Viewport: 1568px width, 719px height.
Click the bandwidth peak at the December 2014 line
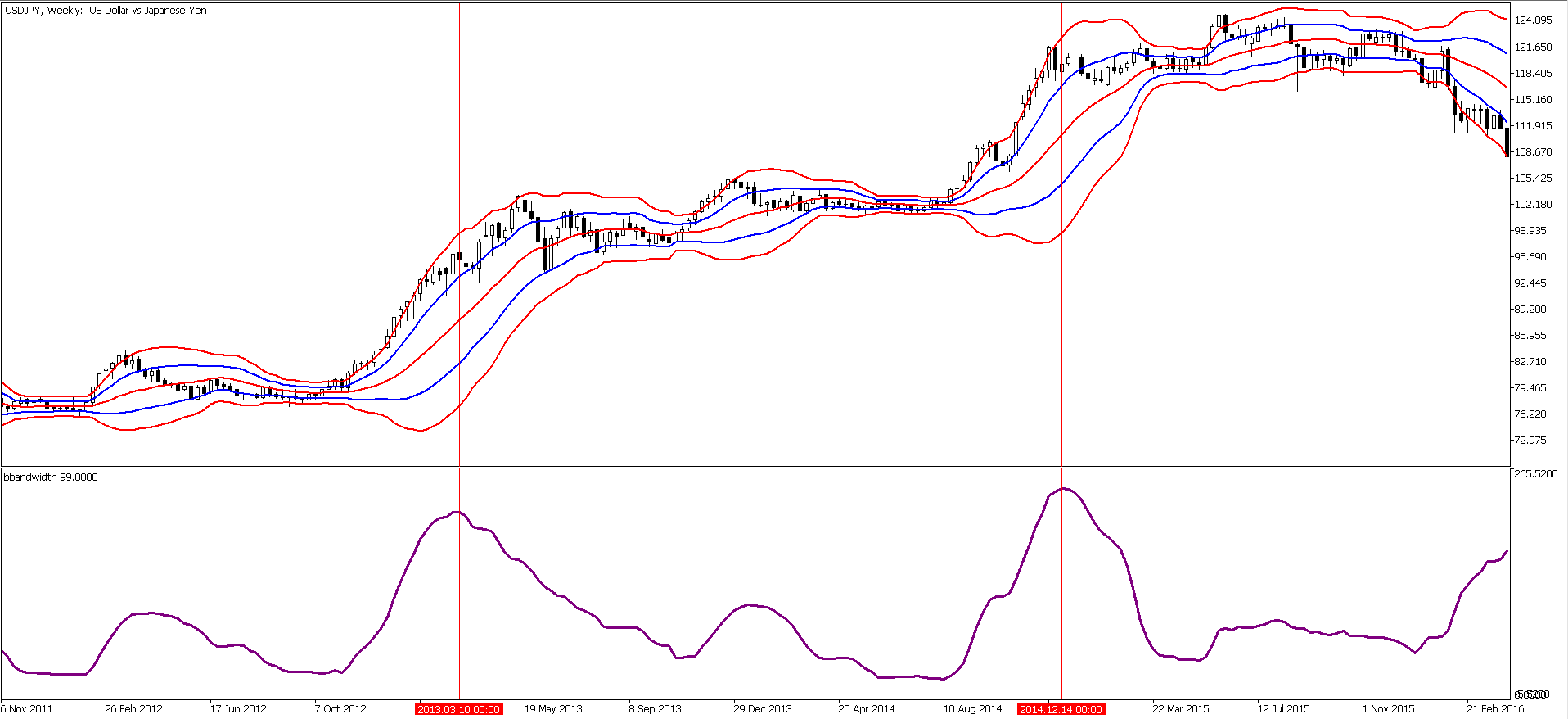pyautogui.click(x=1061, y=489)
